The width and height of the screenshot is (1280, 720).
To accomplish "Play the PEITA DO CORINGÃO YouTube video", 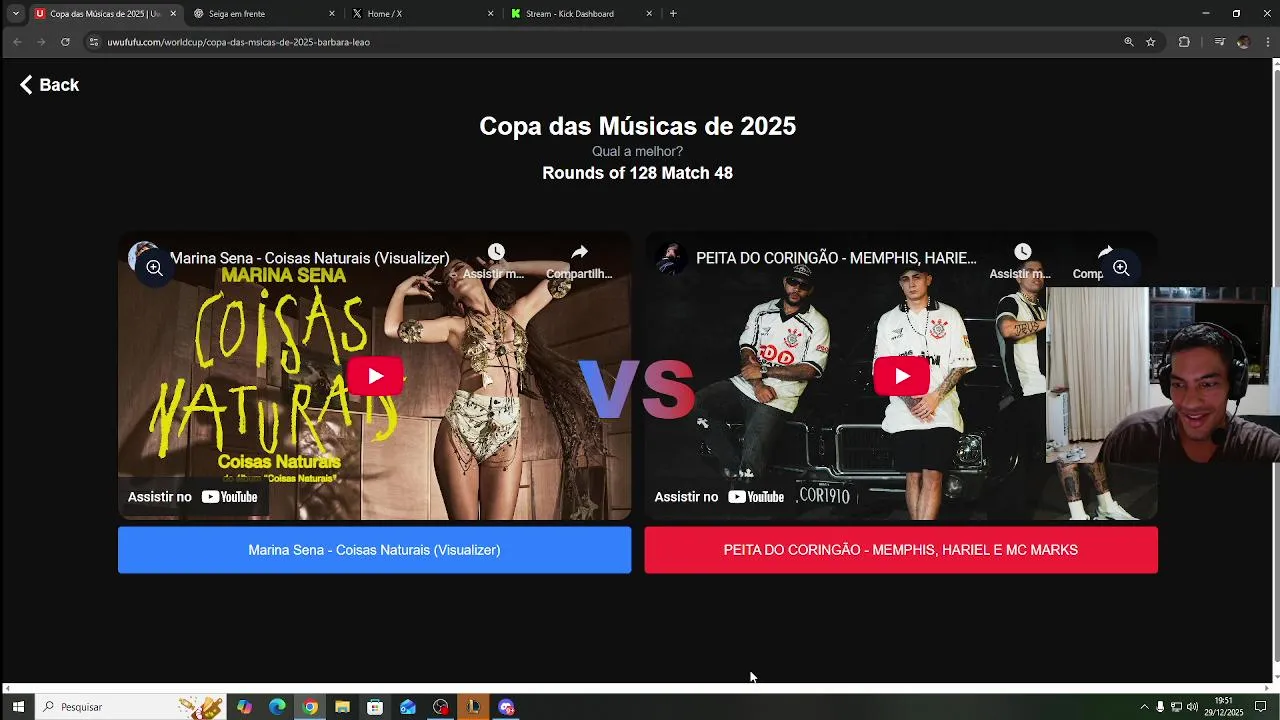I will tap(901, 376).
